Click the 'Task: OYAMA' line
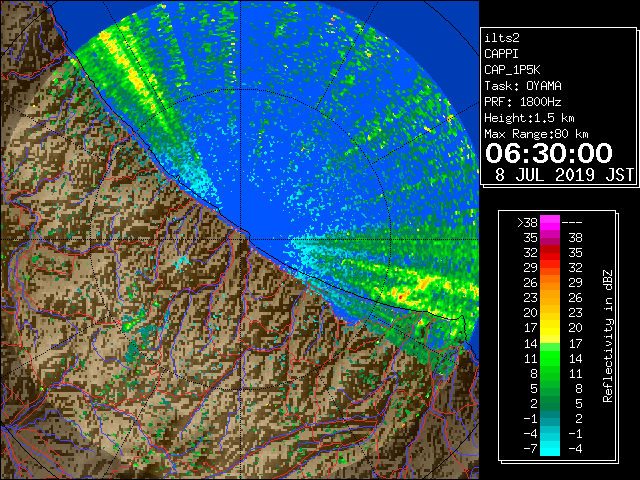Image resolution: width=640 pixels, height=480 pixels. [x=523, y=86]
